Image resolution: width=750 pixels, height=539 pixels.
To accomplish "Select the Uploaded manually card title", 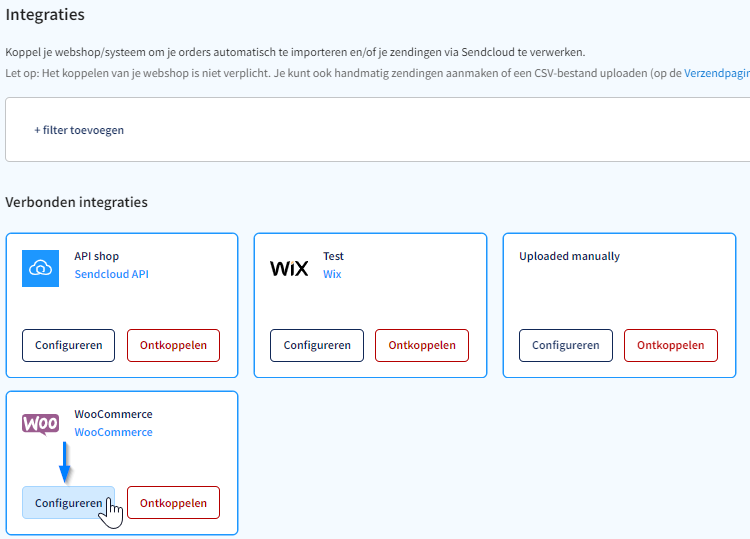I will (569, 256).
